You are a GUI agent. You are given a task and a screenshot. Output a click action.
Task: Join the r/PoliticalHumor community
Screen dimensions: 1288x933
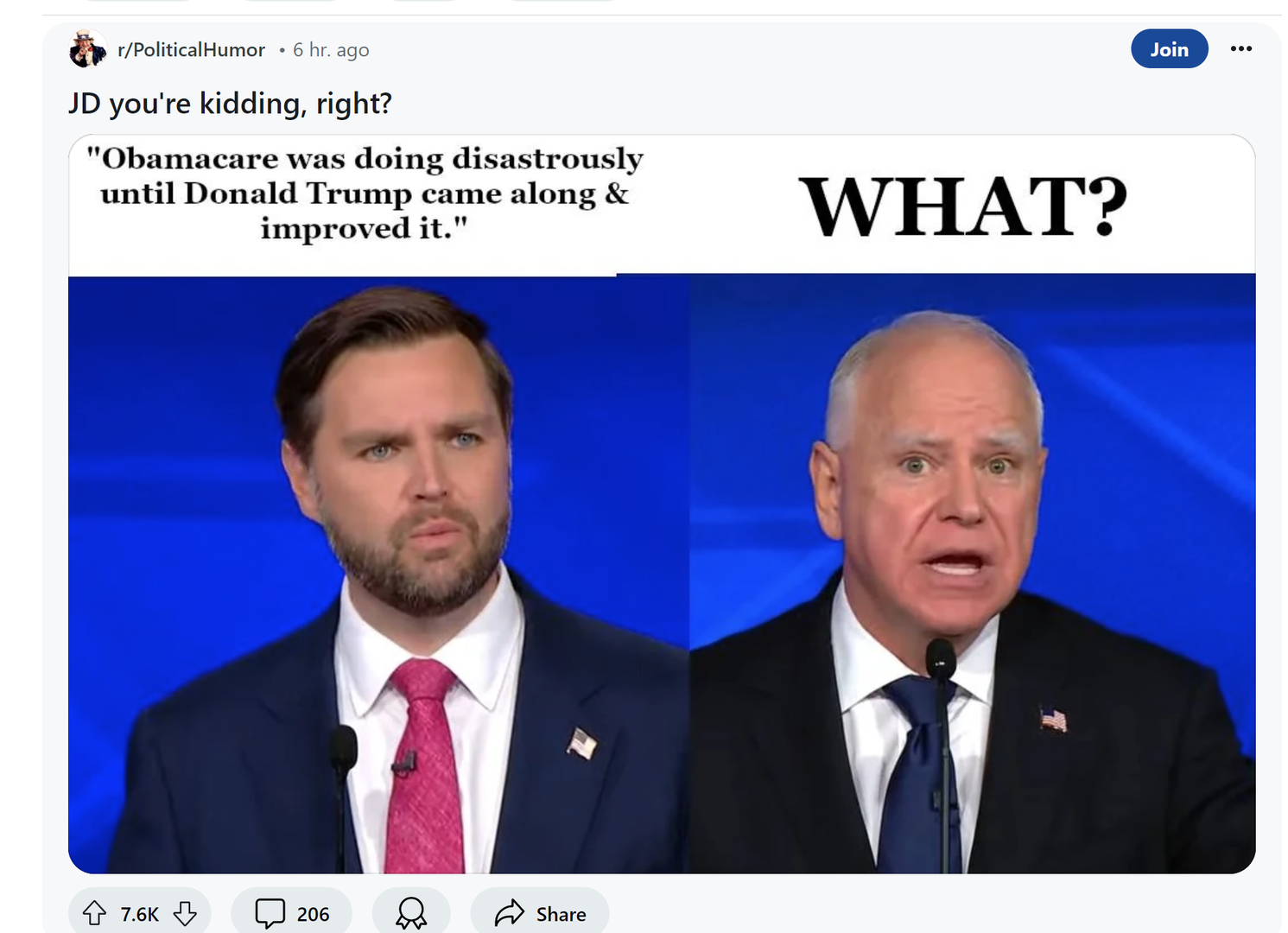pos(1169,49)
